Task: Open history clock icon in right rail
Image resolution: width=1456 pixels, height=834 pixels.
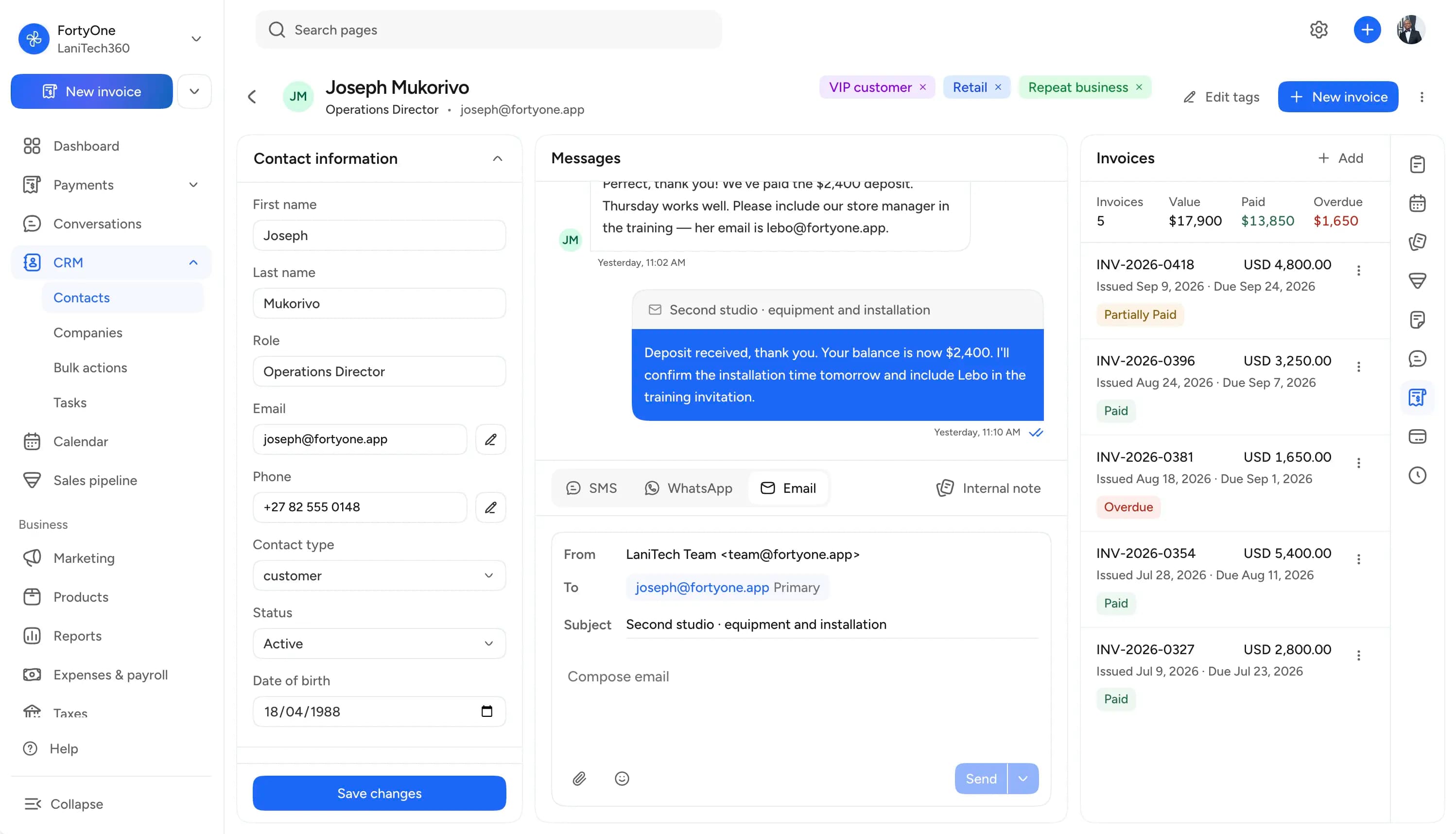Action: 1417,475
